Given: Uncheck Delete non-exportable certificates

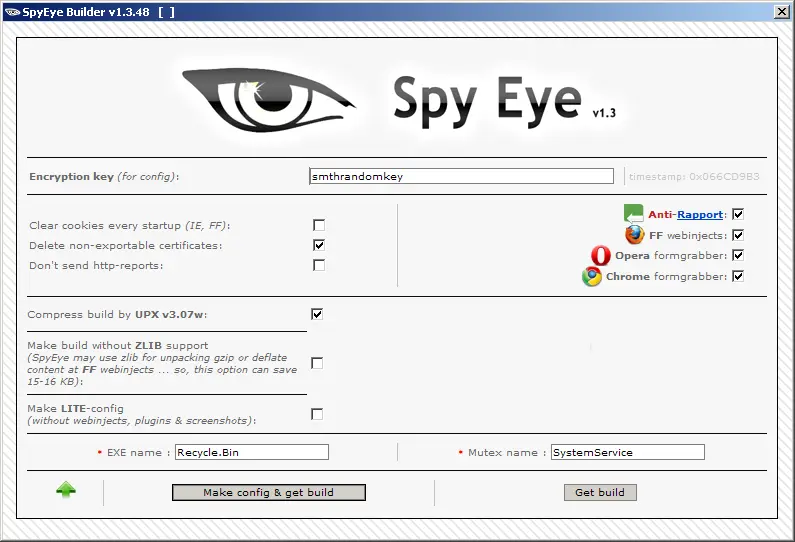Looking at the screenshot, I should click(x=318, y=245).
